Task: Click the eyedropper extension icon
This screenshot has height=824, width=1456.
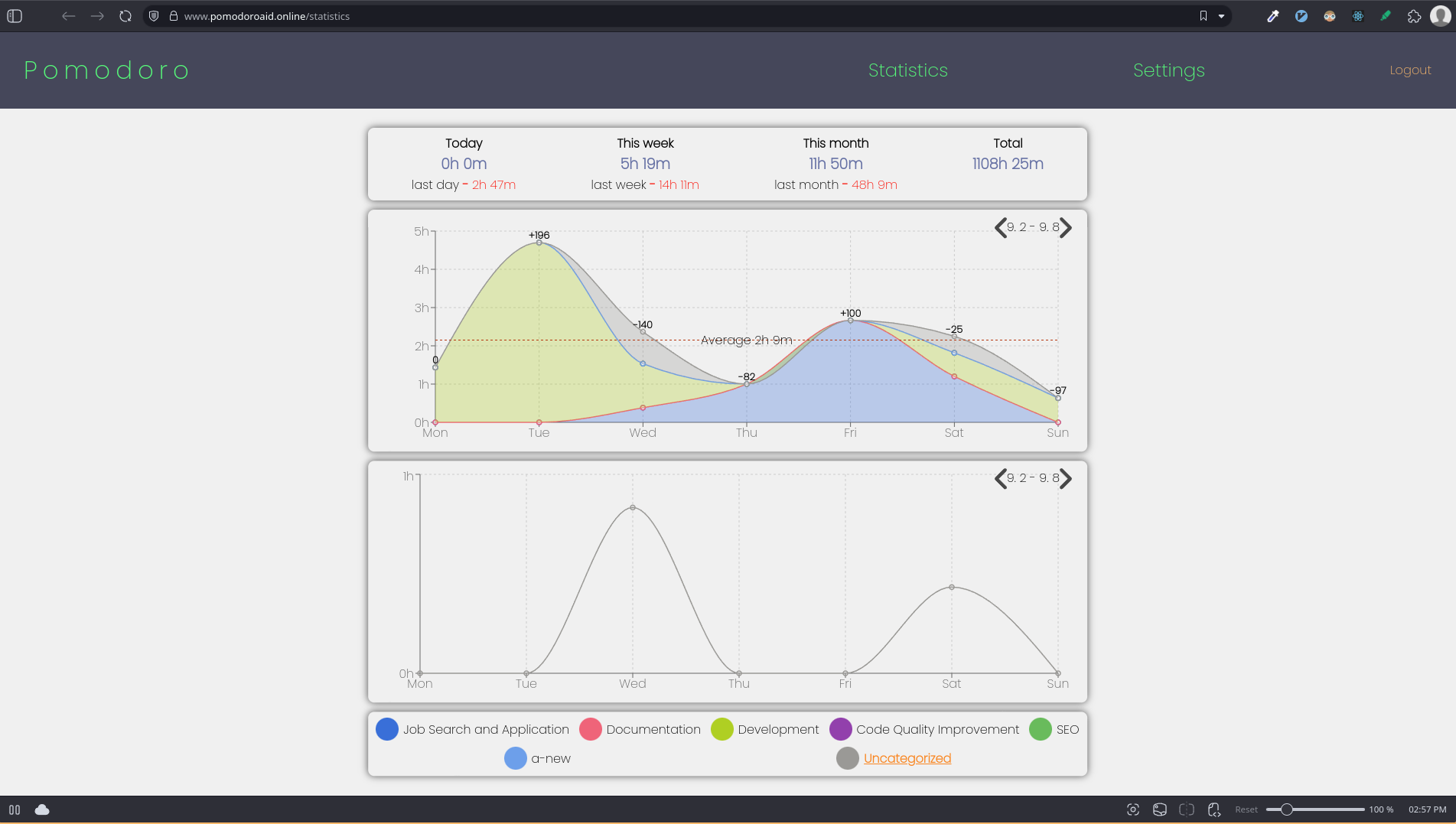Action: click(x=1273, y=16)
